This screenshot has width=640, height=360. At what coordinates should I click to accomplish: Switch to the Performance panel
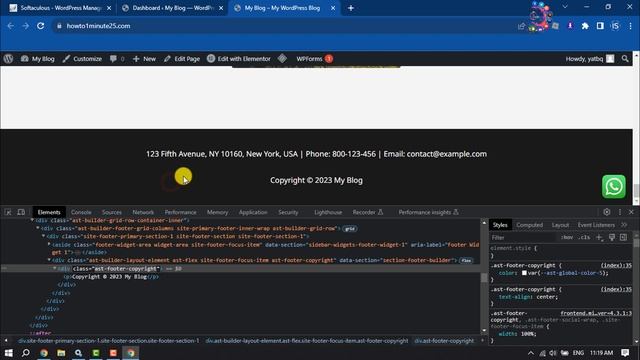180,212
